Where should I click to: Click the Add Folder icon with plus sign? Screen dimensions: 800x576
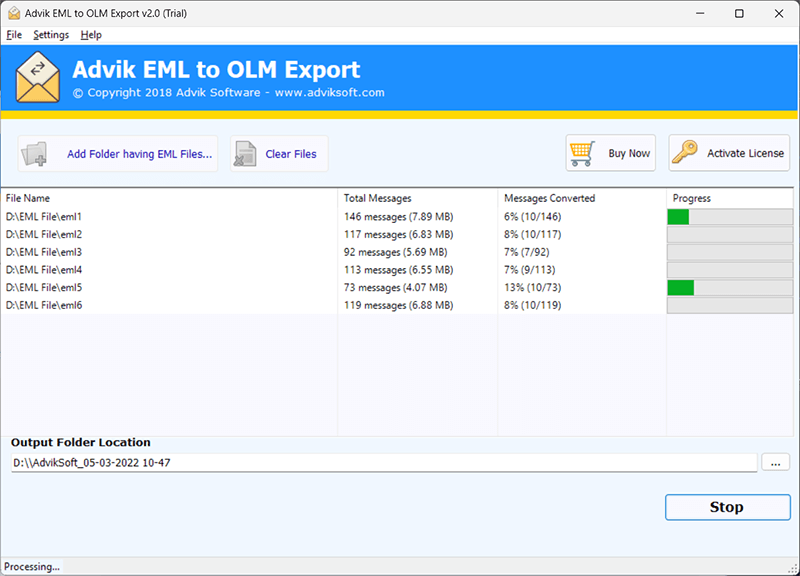pyautogui.click(x=35, y=154)
